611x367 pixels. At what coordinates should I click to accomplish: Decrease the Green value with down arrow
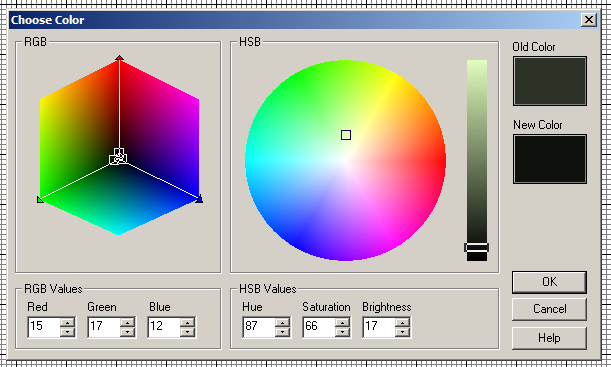(128, 332)
